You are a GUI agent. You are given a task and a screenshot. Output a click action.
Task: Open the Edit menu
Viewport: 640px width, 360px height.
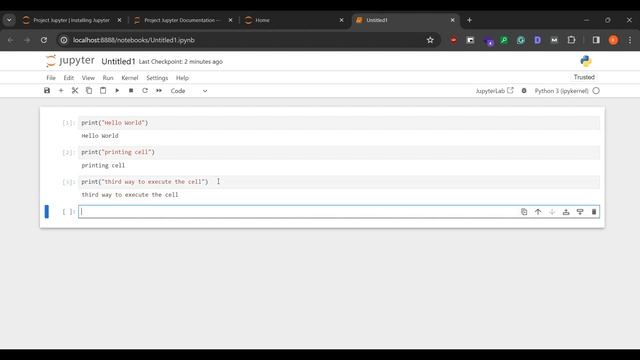[x=69, y=78]
